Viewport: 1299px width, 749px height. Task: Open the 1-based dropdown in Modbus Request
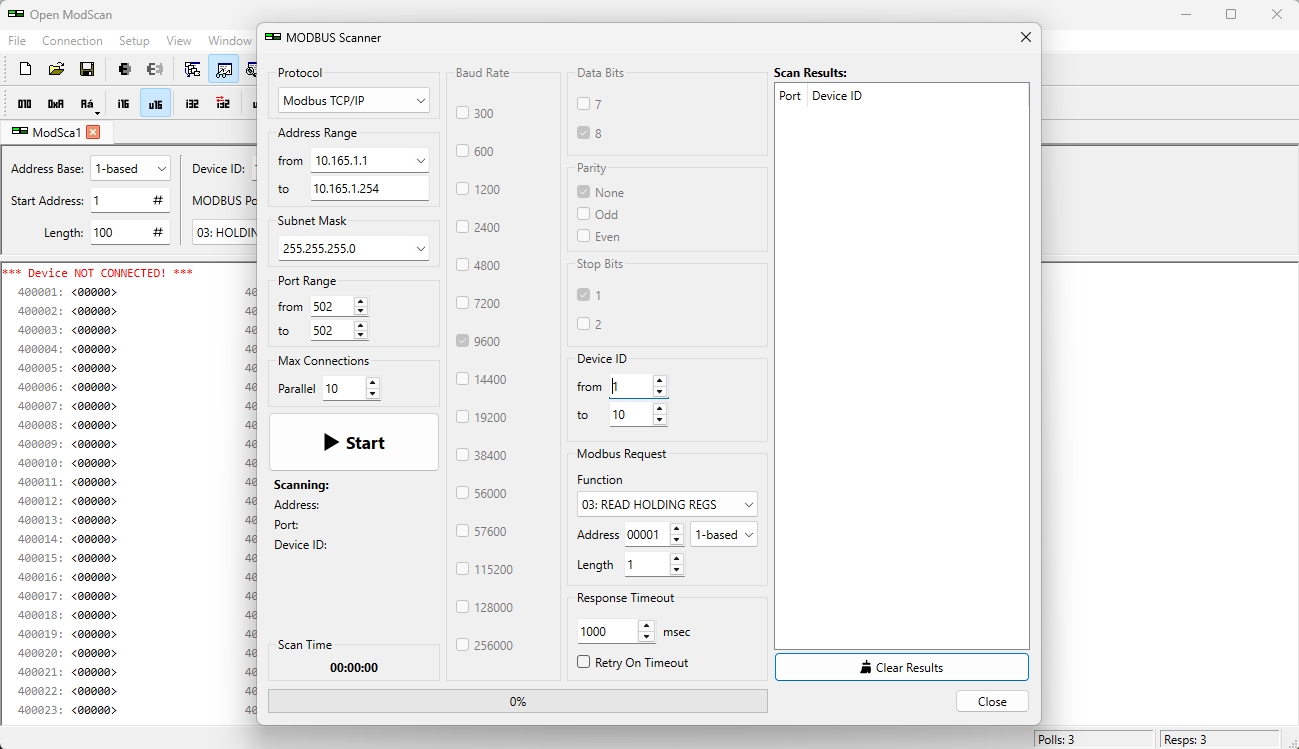724,535
